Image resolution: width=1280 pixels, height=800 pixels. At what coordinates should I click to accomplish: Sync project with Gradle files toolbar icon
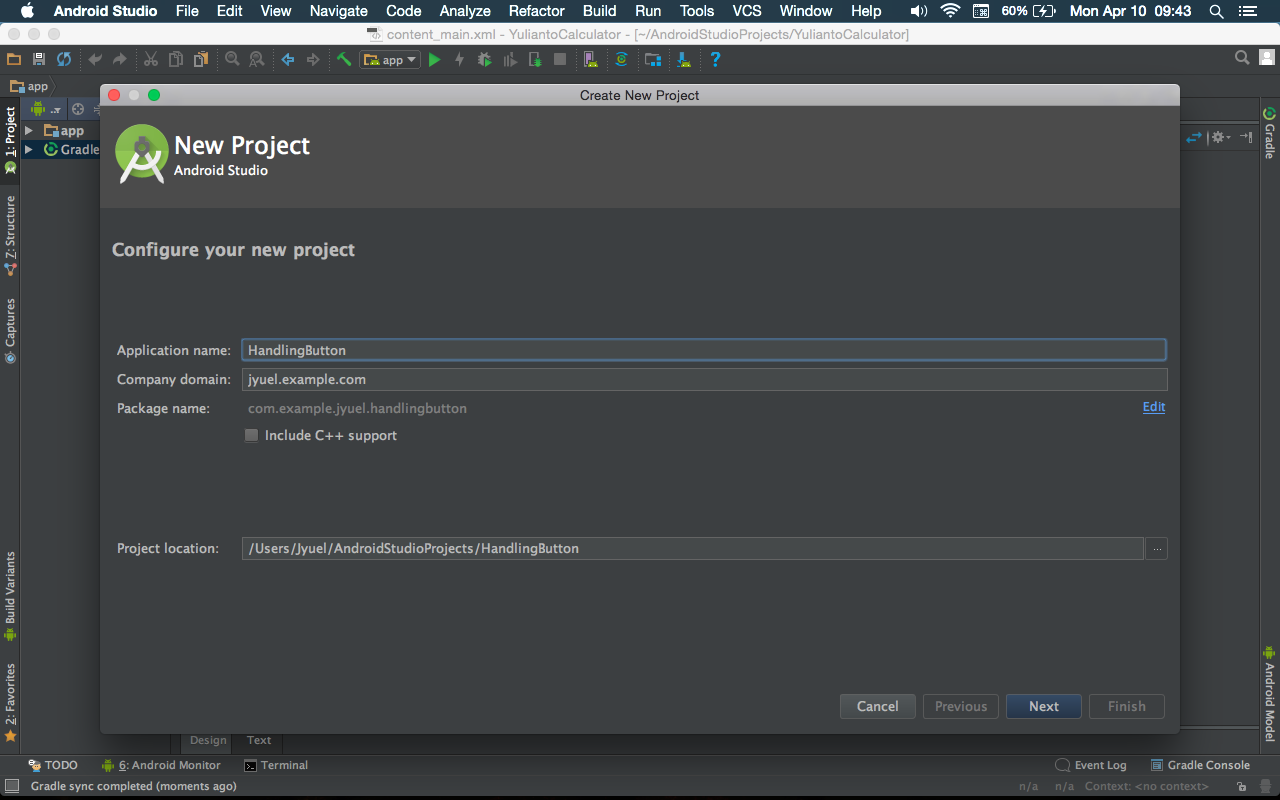622,59
